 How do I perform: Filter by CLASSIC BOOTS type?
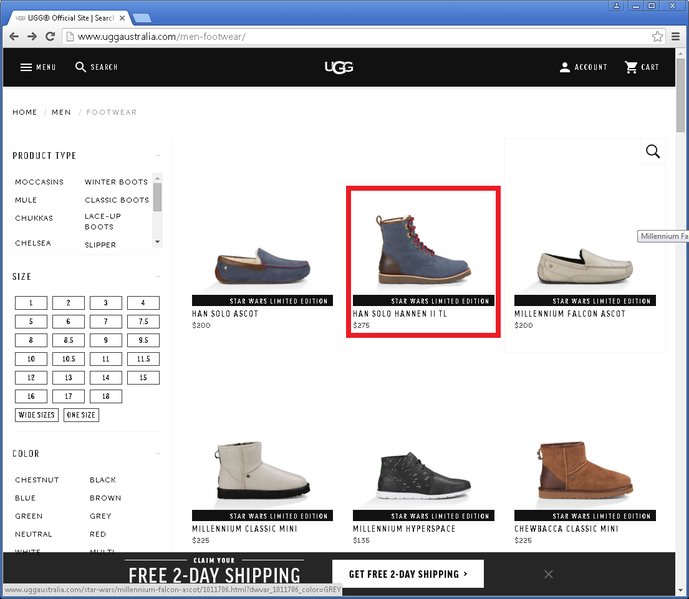coord(117,200)
